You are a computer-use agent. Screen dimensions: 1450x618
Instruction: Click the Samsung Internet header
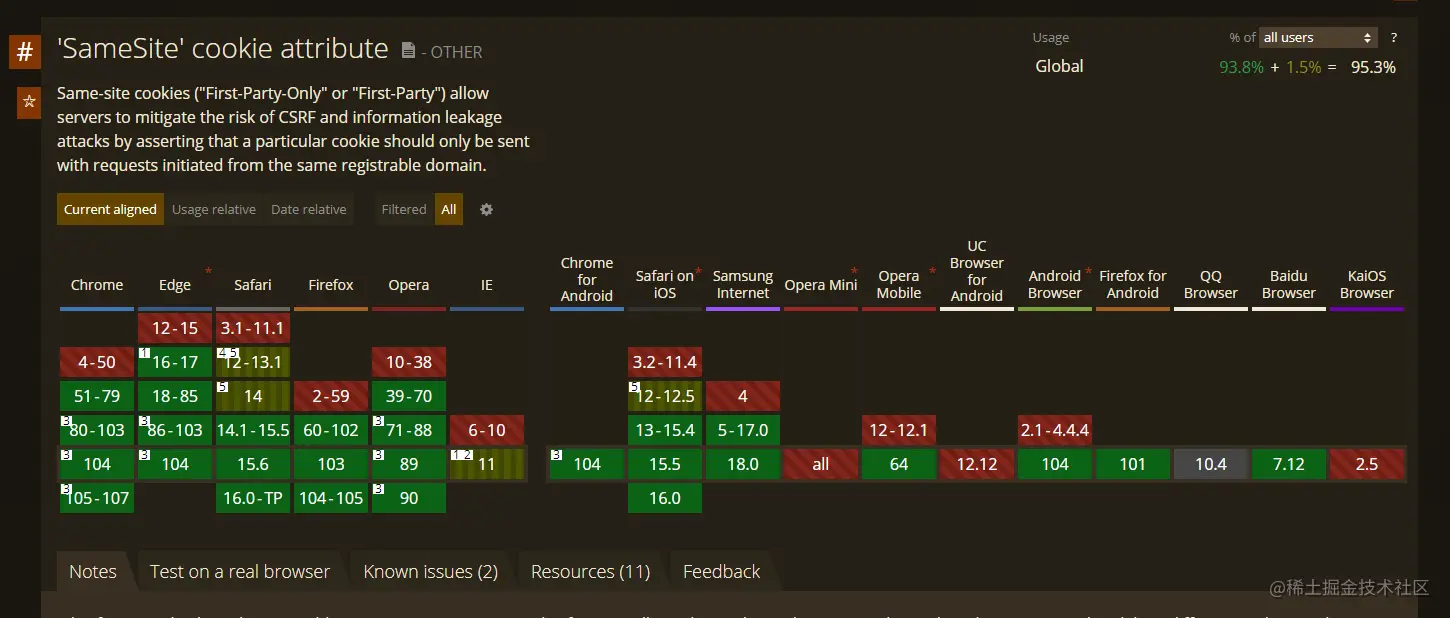(x=743, y=284)
